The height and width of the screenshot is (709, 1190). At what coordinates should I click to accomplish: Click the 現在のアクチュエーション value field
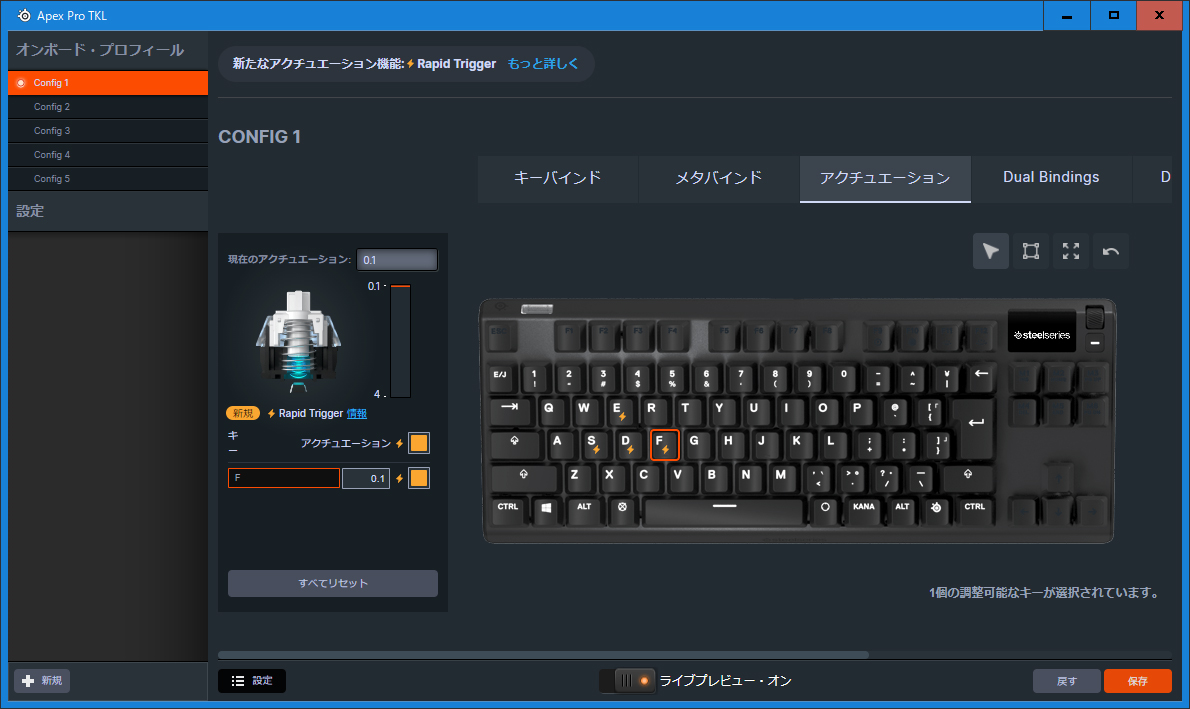(x=397, y=260)
